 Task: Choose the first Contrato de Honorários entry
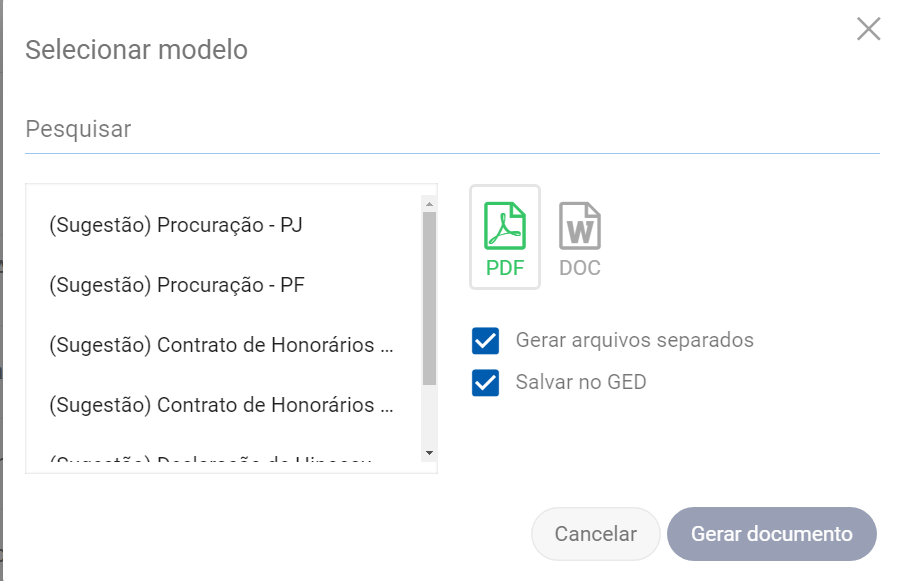coord(221,345)
